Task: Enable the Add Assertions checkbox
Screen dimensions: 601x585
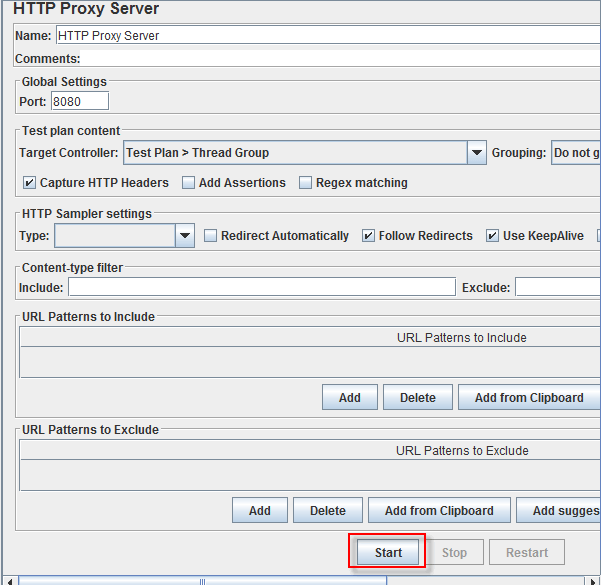Action: [189, 183]
